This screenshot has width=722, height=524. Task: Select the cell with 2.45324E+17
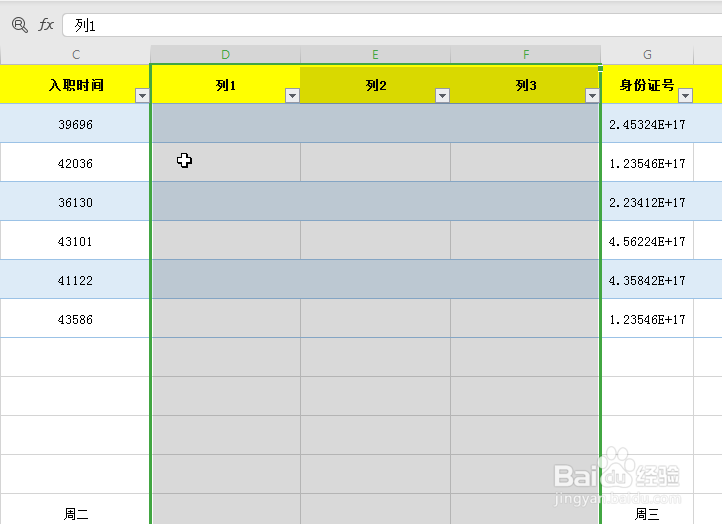(647, 124)
